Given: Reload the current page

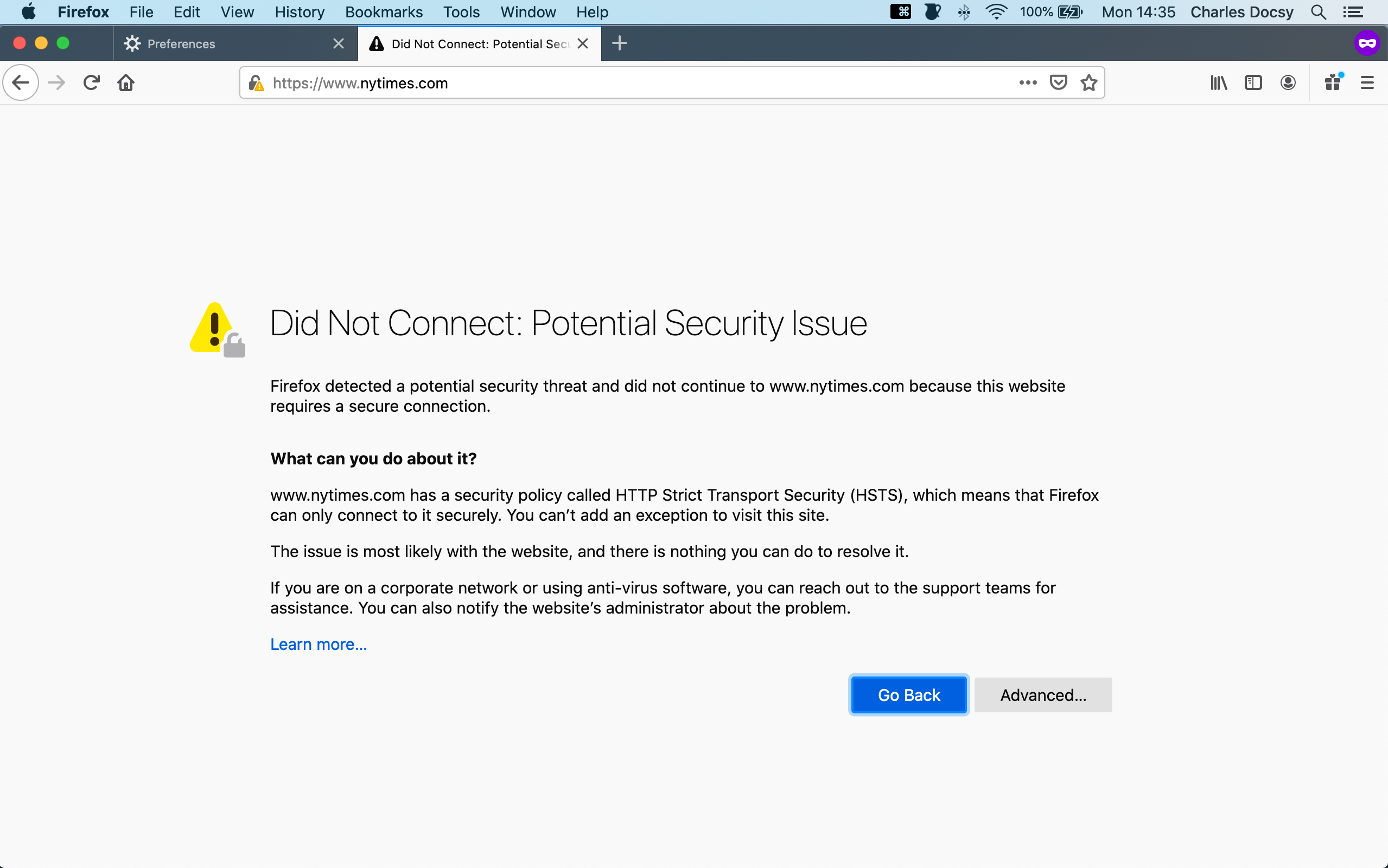Looking at the screenshot, I should pos(91,82).
